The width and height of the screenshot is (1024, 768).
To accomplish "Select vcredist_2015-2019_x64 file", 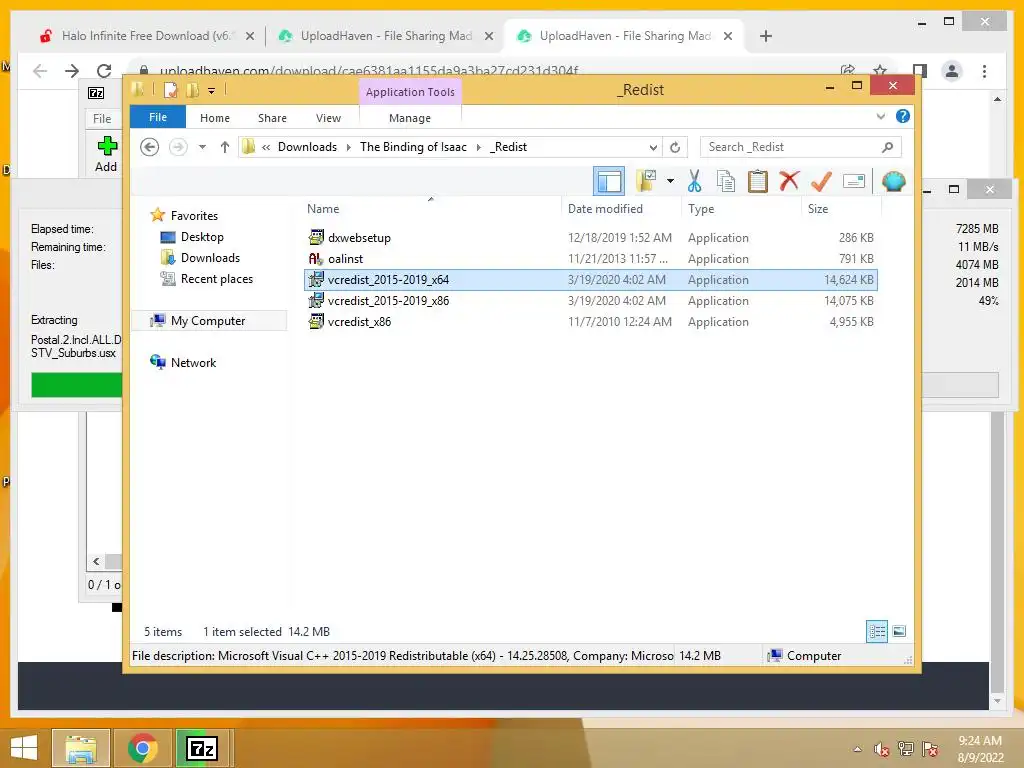I will click(x=591, y=280).
